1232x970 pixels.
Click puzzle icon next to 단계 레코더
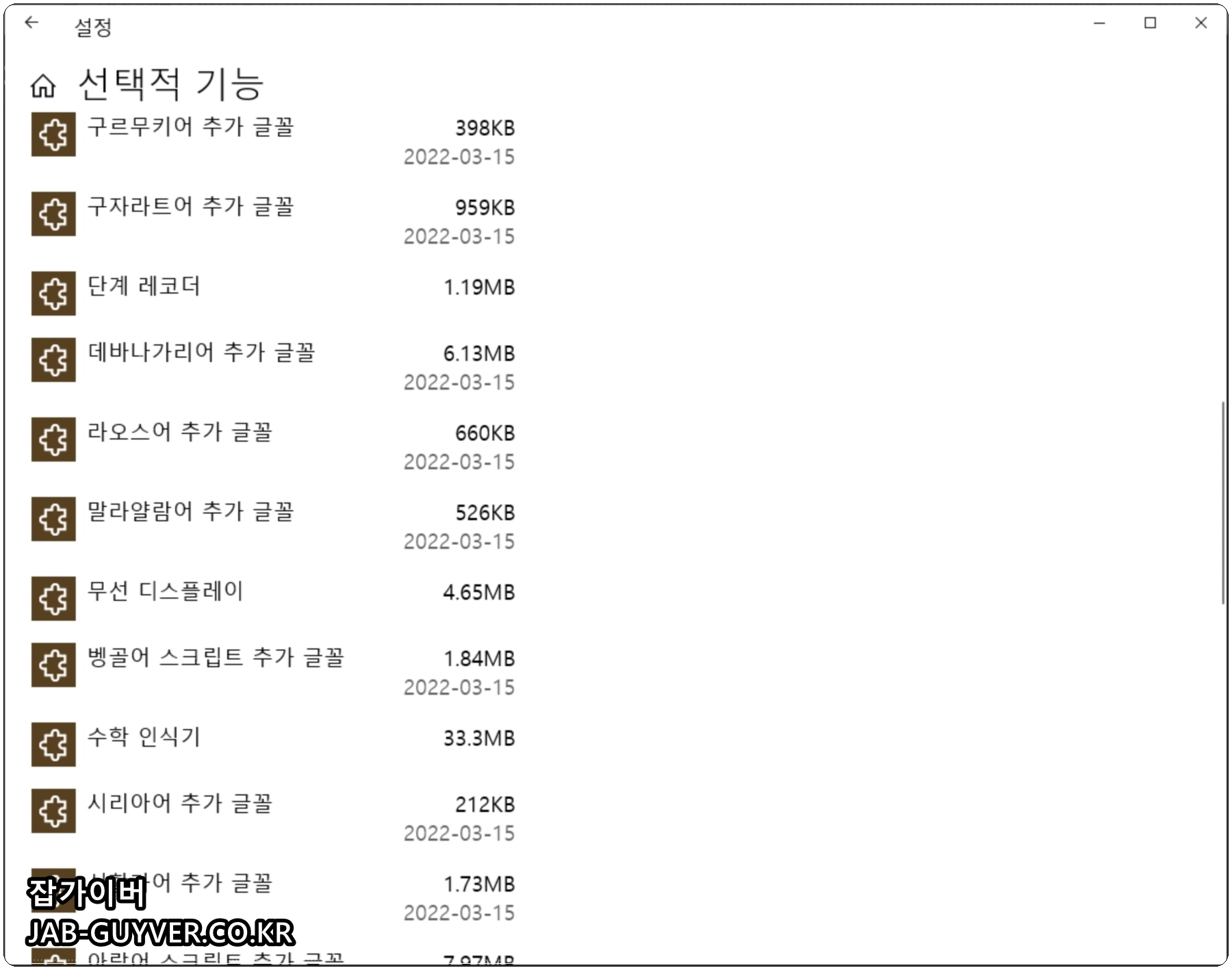[53, 293]
